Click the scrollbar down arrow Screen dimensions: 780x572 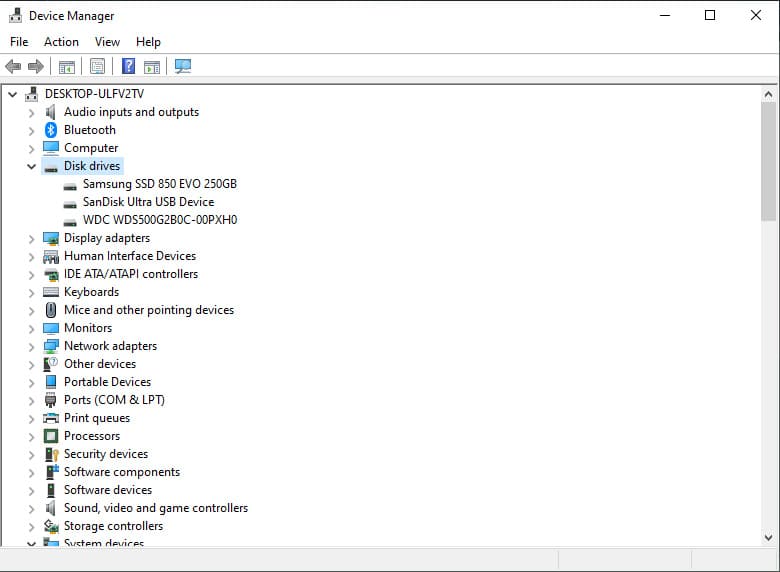pyautogui.click(x=768, y=538)
